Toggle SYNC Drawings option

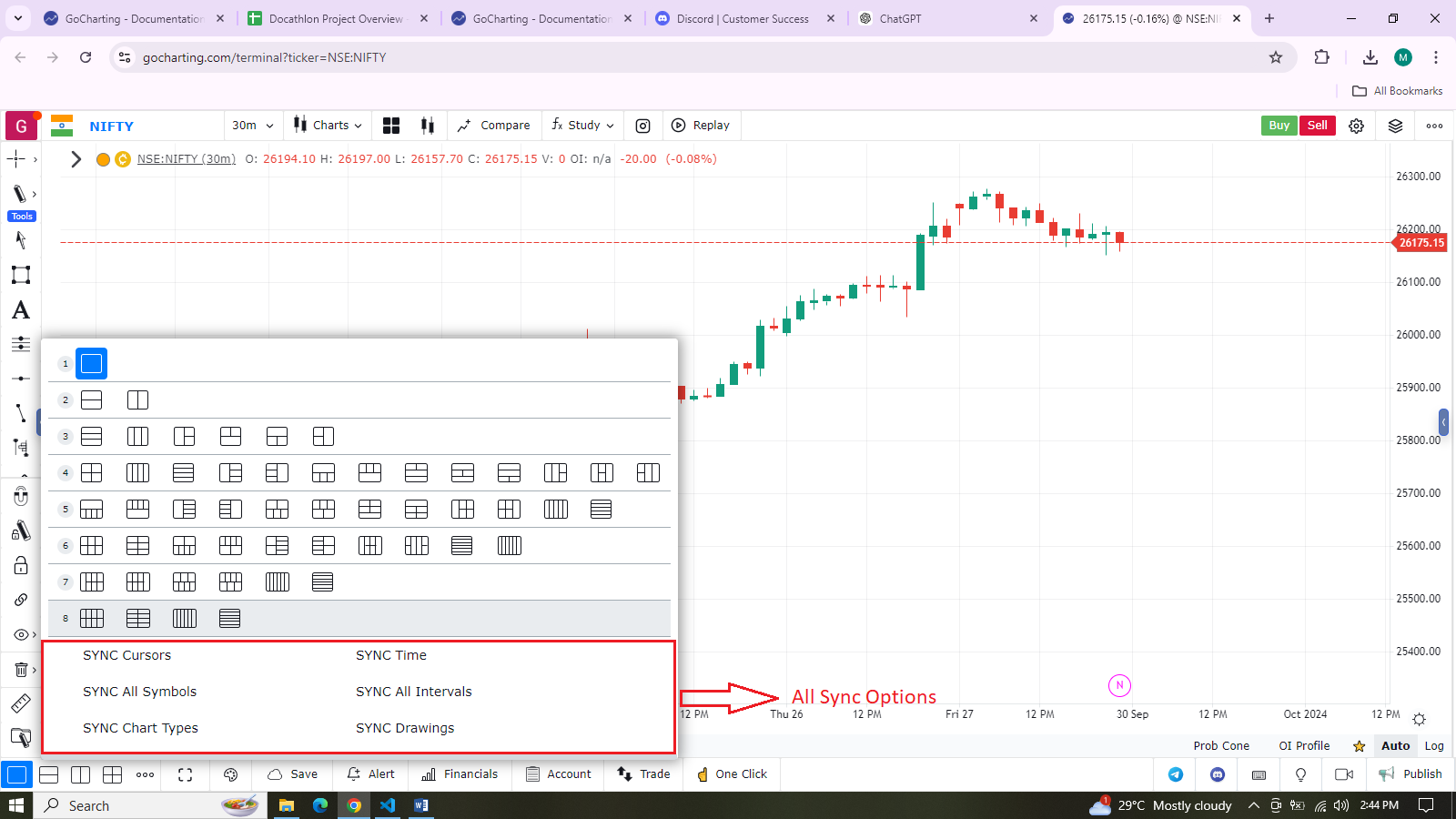pos(405,728)
